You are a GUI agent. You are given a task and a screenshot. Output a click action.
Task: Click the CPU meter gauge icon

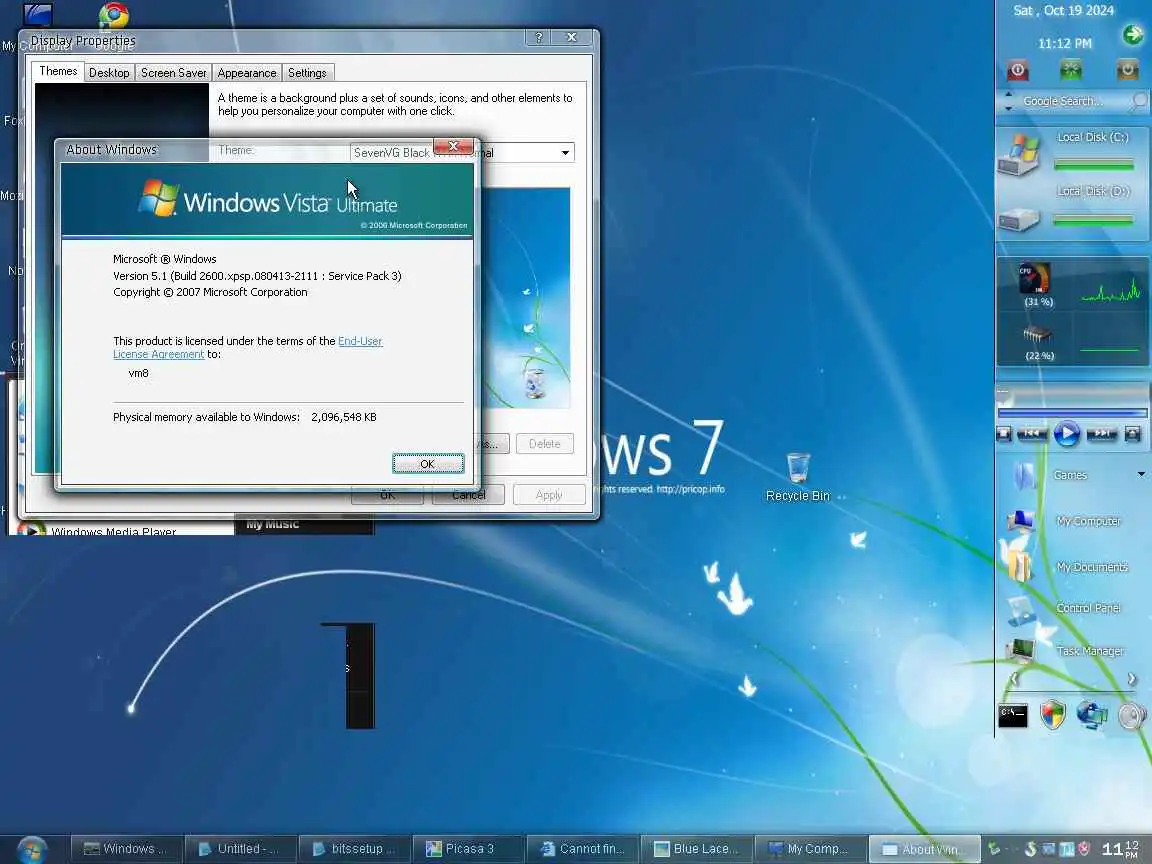[x=1034, y=278]
